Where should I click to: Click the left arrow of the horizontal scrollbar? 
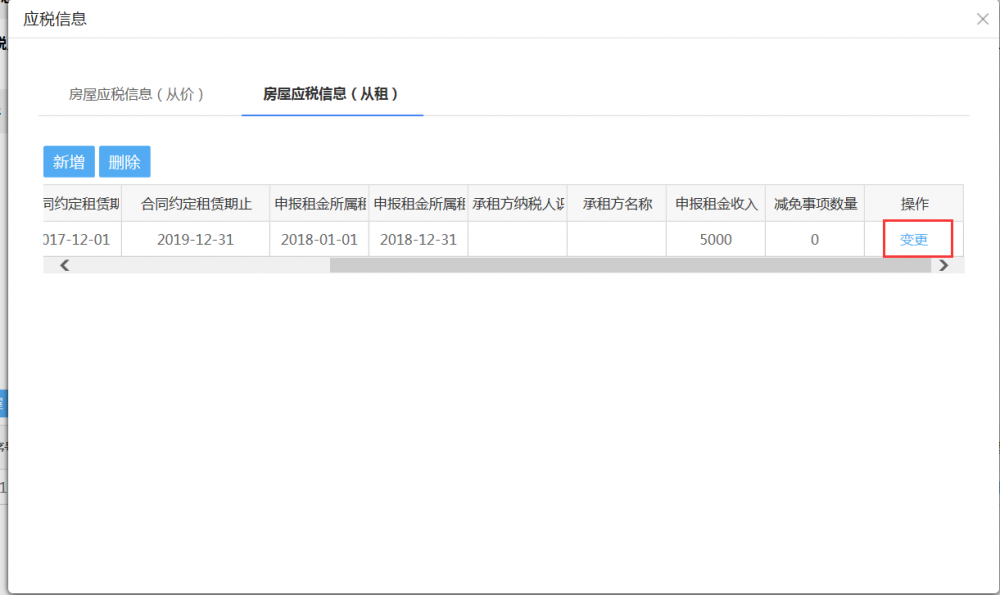pos(64,264)
